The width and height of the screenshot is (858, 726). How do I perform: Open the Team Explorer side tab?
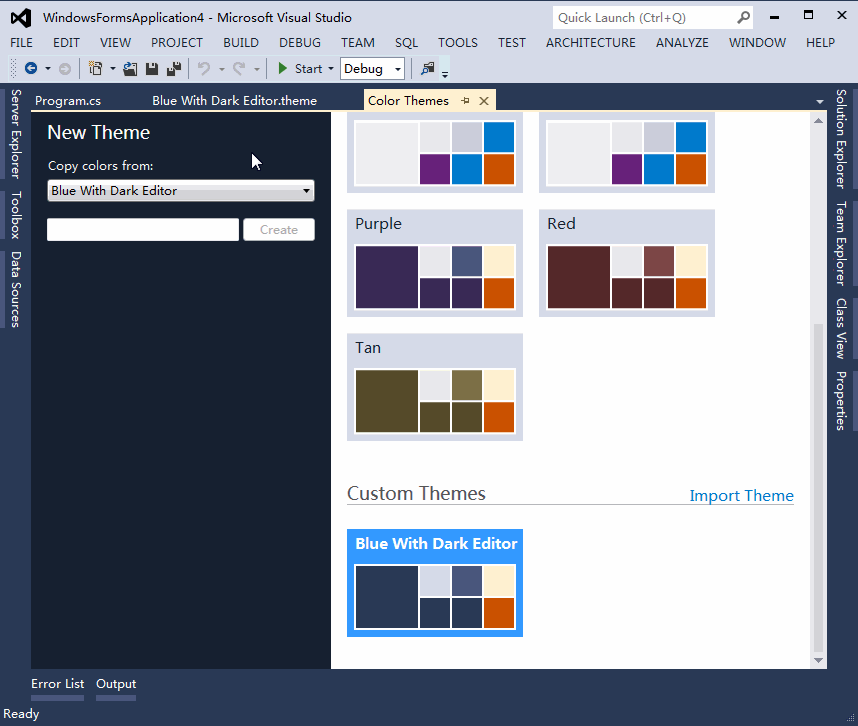click(841, 243)
